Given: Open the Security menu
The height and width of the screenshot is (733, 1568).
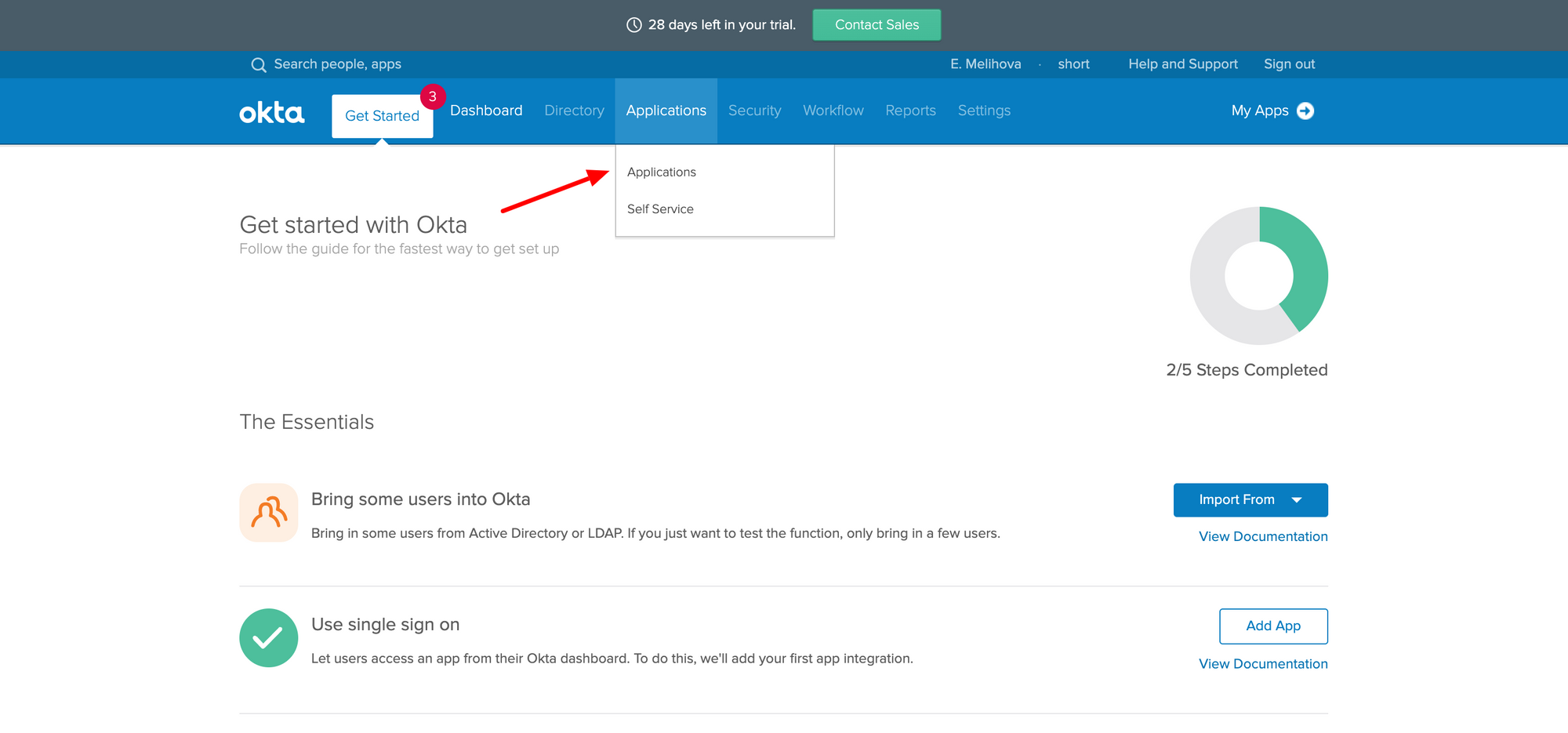Looking at the screenshot, I should coord(755,111).
